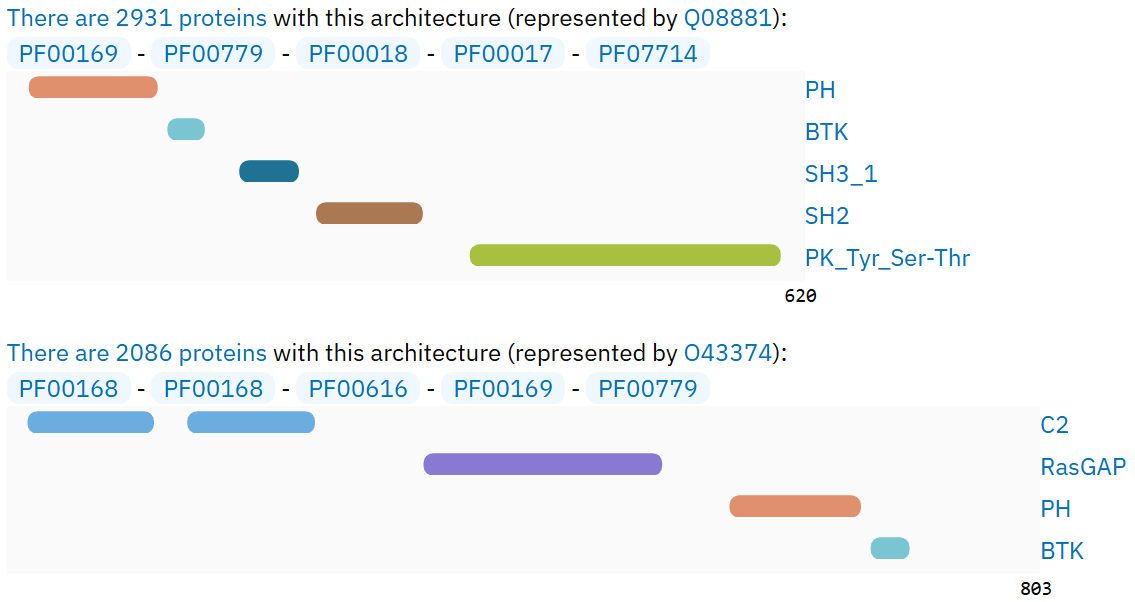Click the PF00779 tag in first architecture
Viewport: 1135px width, 602px height.
[x=214, y=54]
